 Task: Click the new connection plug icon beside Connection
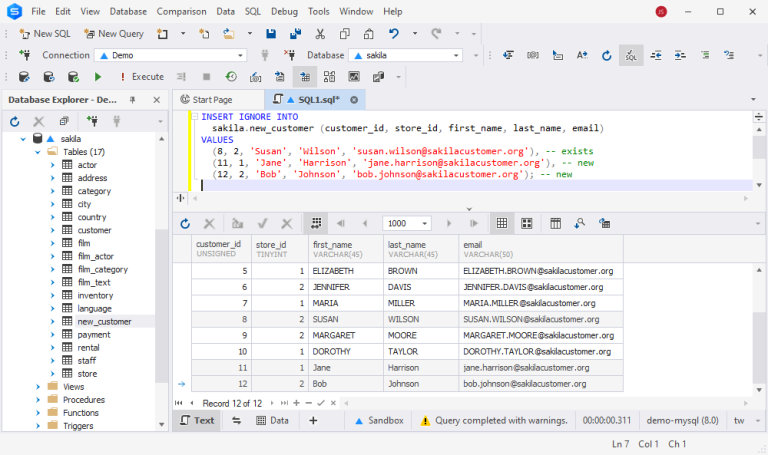click(24, 55)
